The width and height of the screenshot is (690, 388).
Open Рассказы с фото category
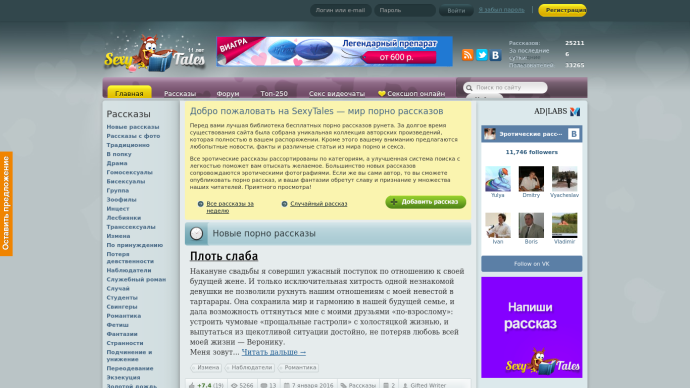pyautogui.click(x=133, y=136)
